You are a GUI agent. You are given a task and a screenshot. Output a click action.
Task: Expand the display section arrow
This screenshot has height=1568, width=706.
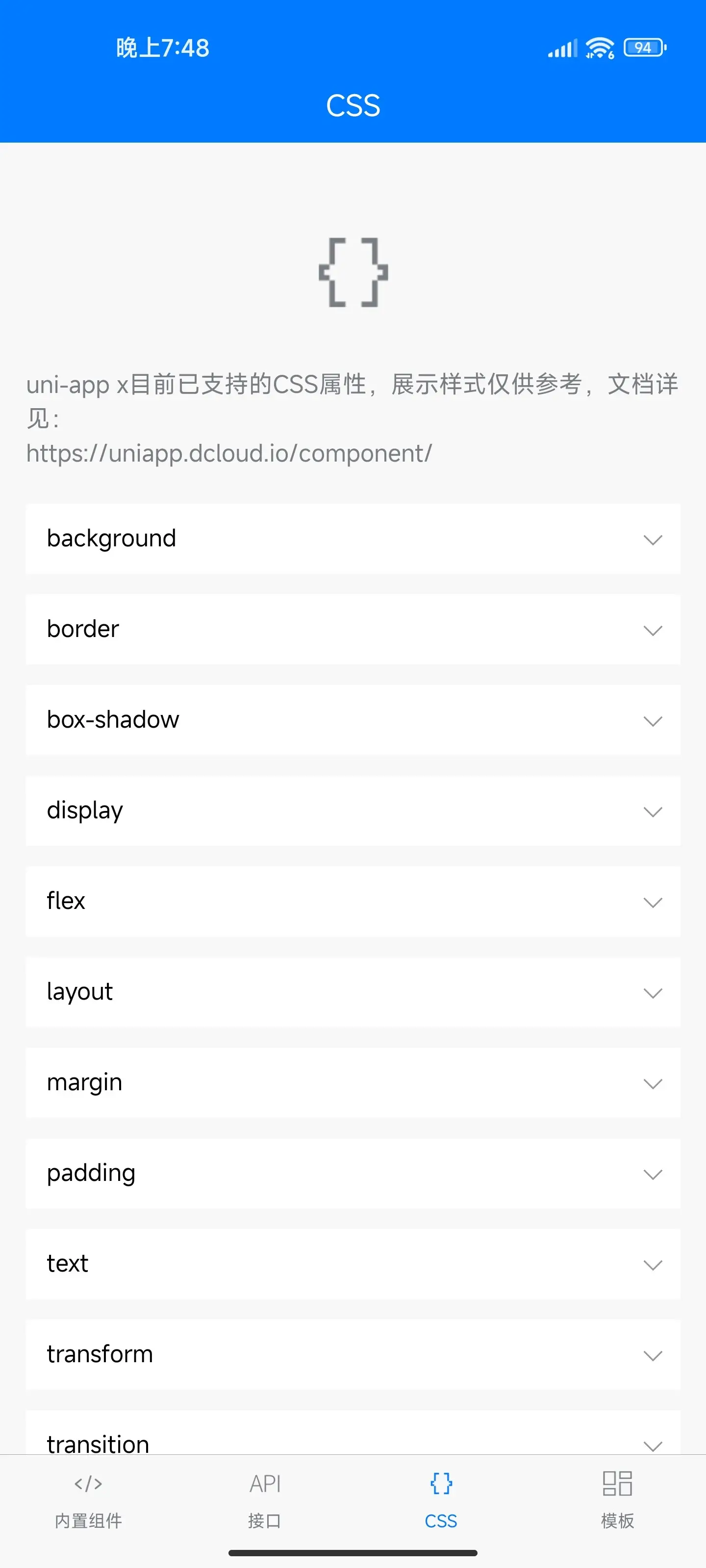tap(653, 811)
